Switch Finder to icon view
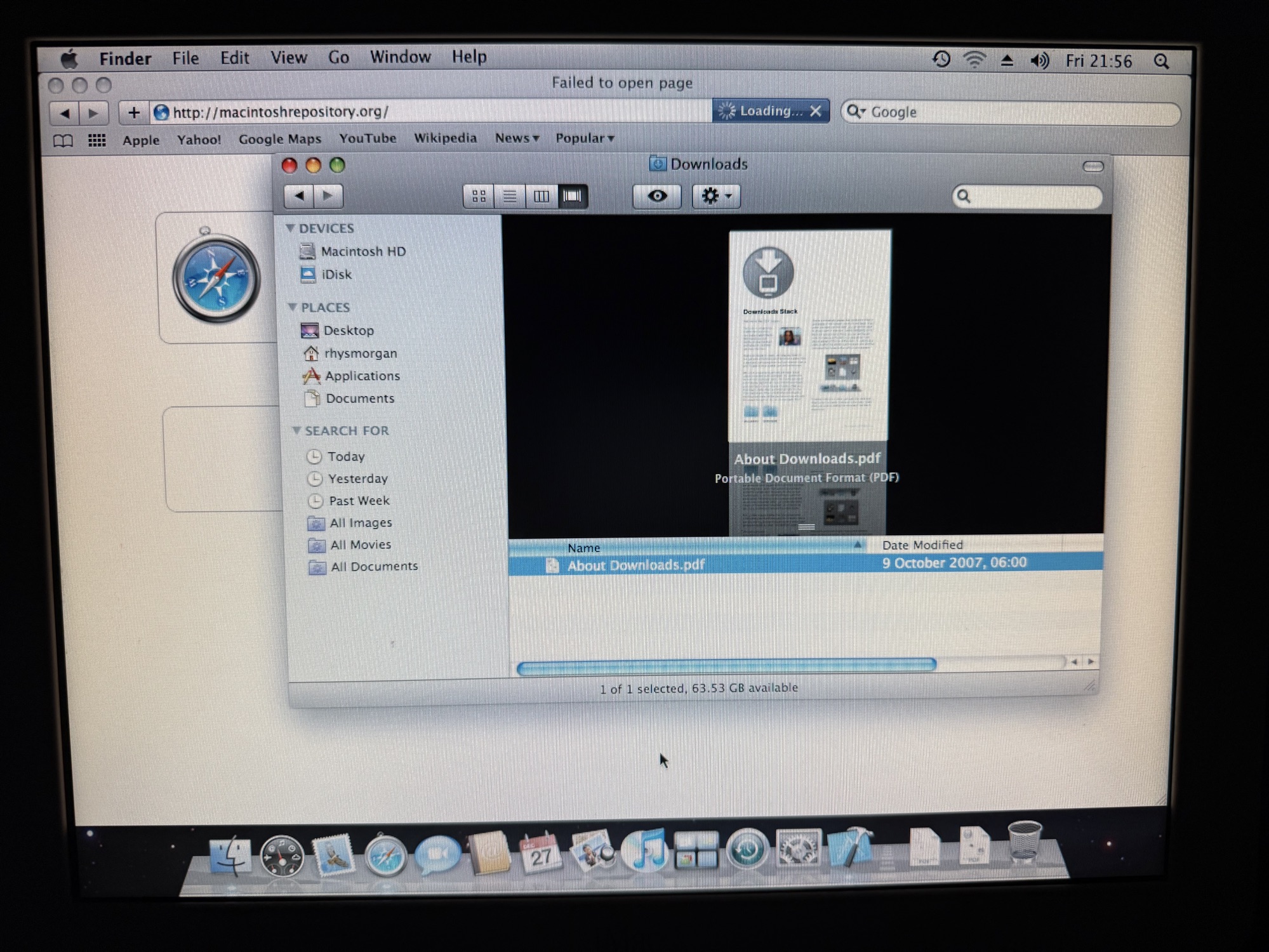1269x952 pixels. [479, 196]
